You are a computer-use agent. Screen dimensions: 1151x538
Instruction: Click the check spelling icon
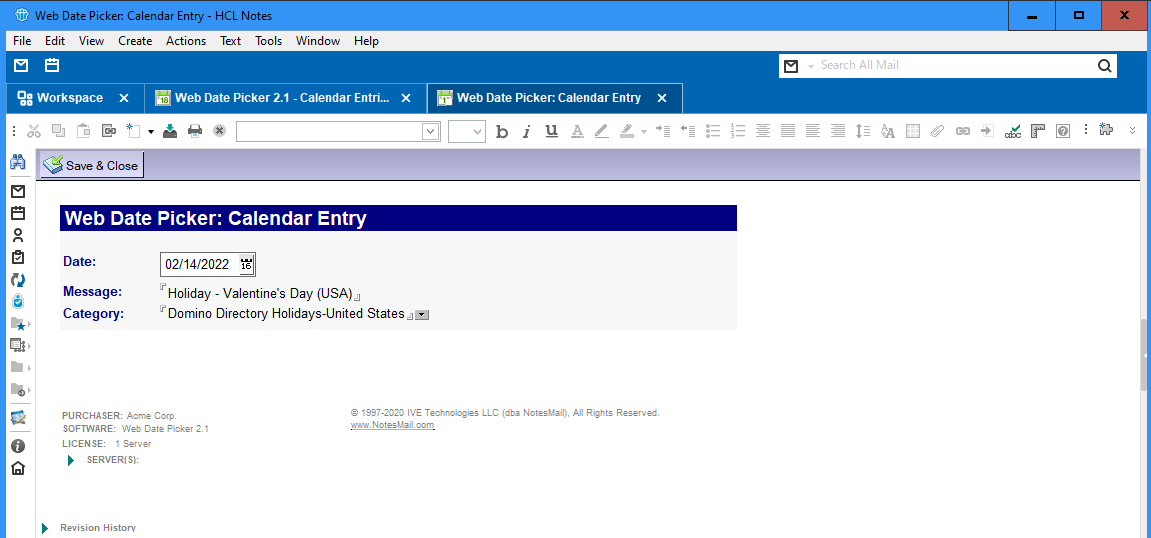1013,131
